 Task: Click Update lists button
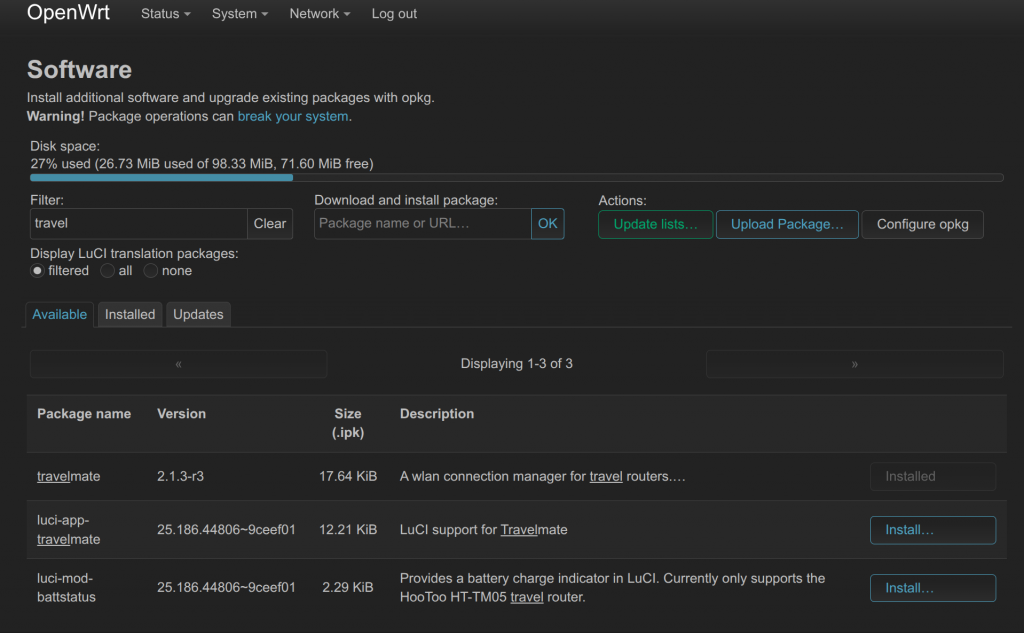pos(656,224)
